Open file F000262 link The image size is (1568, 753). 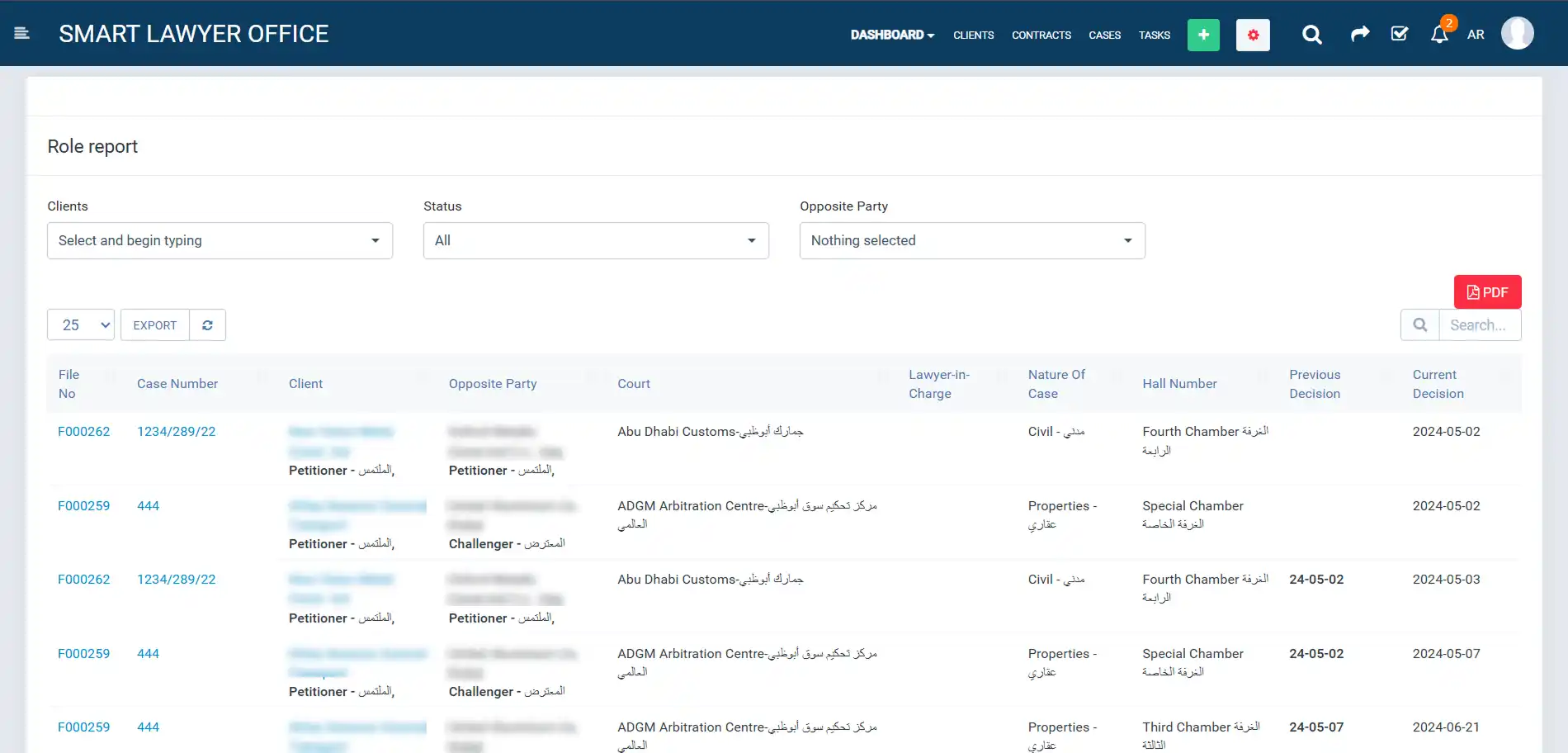pyautogui.click(x=83, y=431)
